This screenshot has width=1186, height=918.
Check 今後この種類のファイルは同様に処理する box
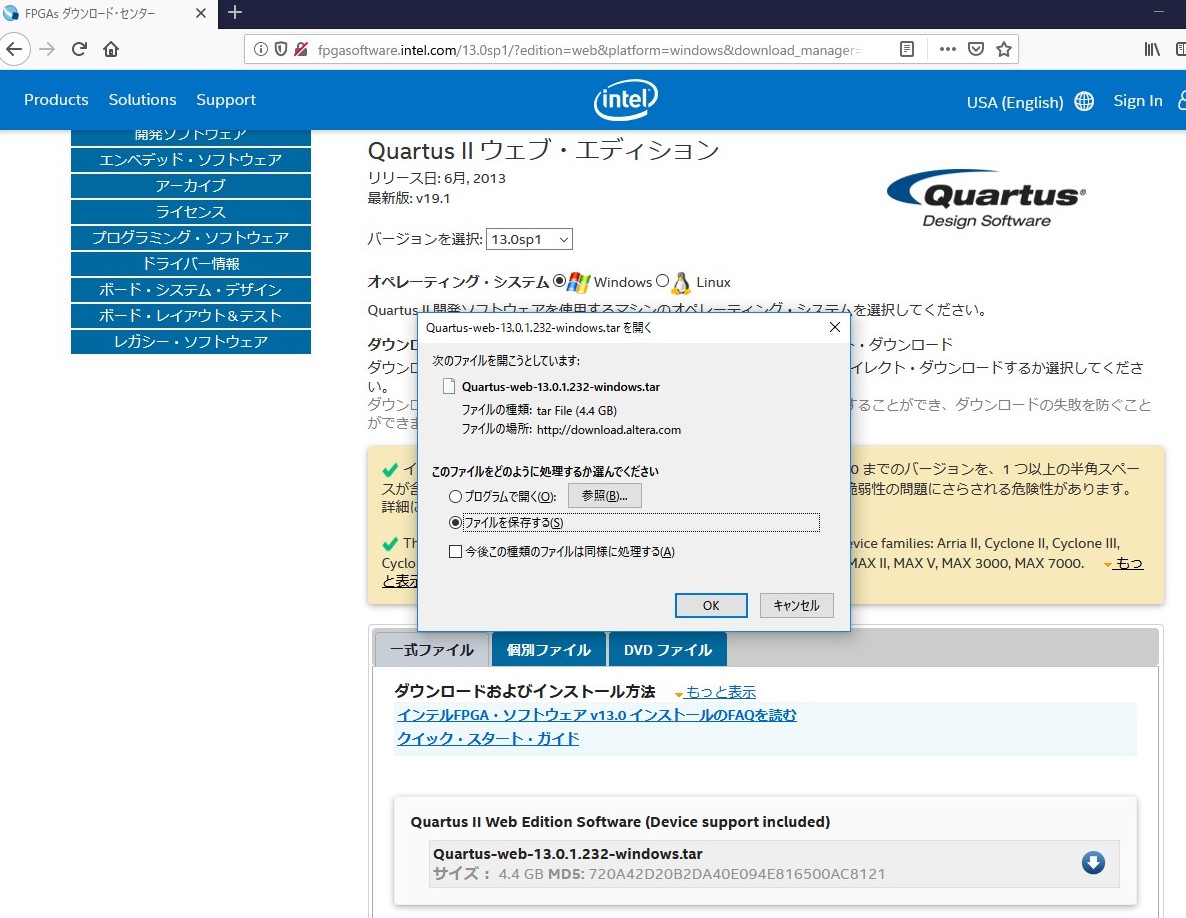pos(455,552)
